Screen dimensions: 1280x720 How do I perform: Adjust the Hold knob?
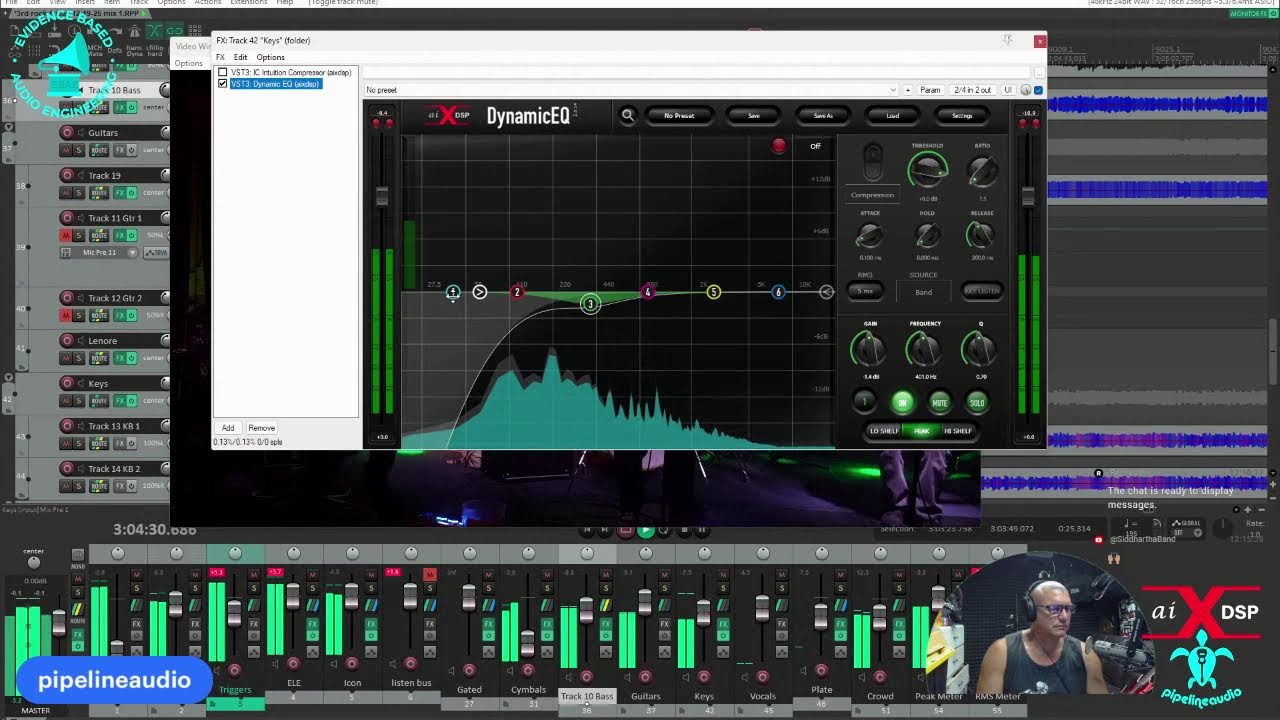[x=927, y=236]
